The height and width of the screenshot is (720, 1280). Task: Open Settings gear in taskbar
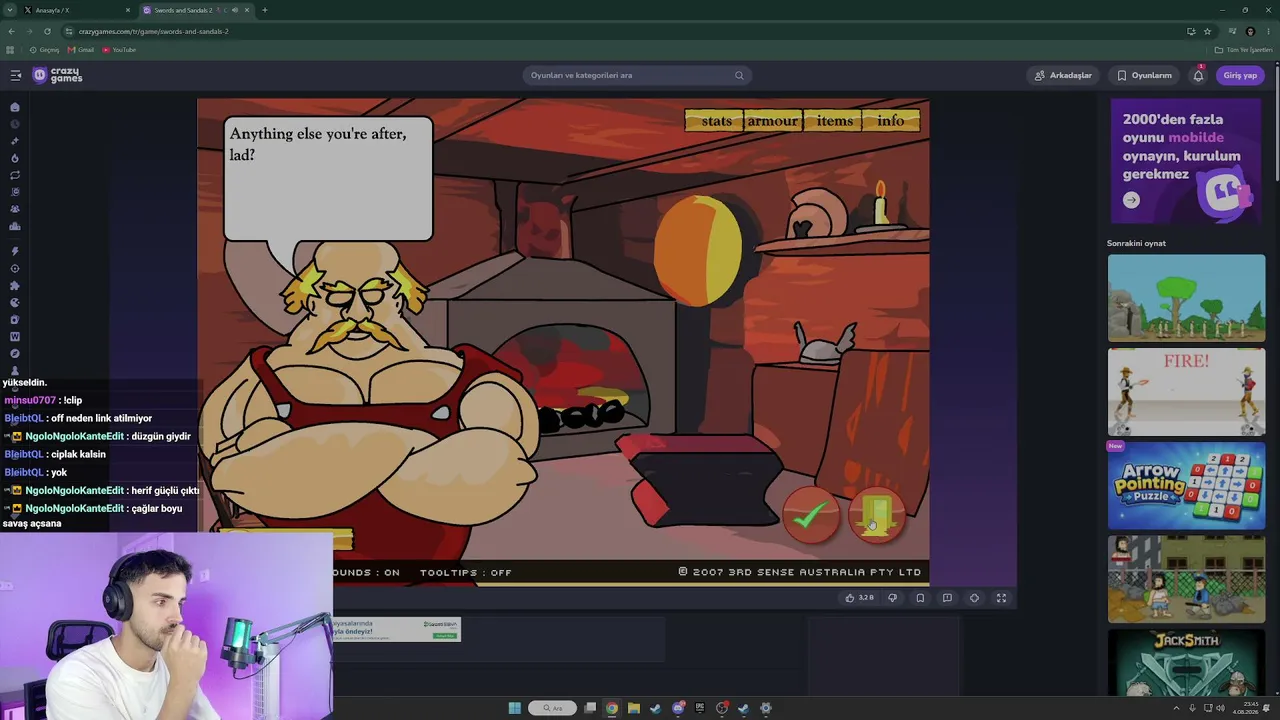tap(766, 708)
